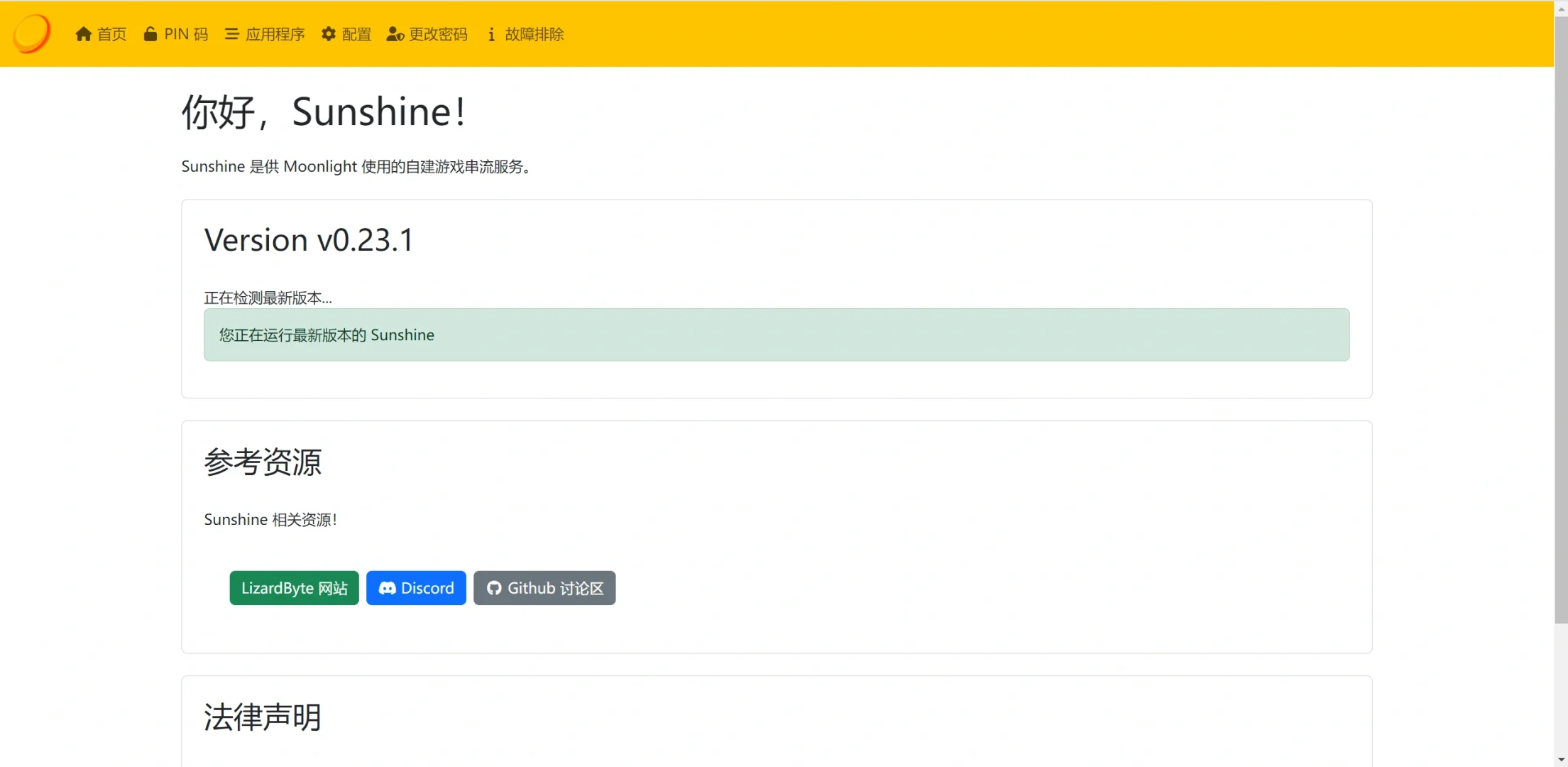Click the GitHub octocat icon
1568x767 pixels.
pyautogui.click(x=494, y=588)
